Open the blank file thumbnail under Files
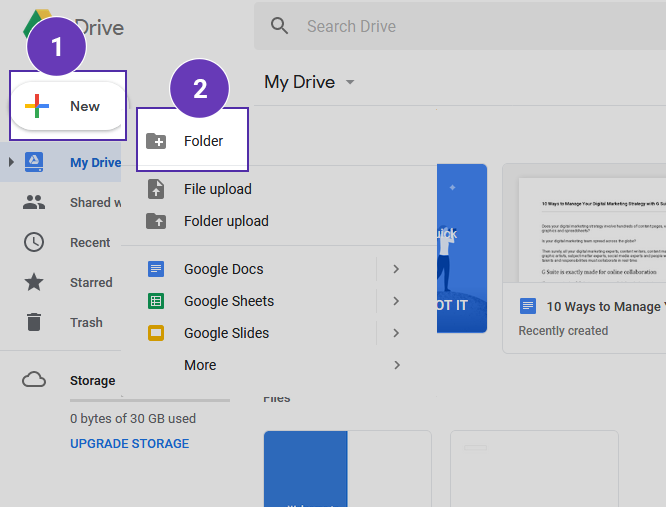This screenshot has width=666, height=507. point(534,469)
